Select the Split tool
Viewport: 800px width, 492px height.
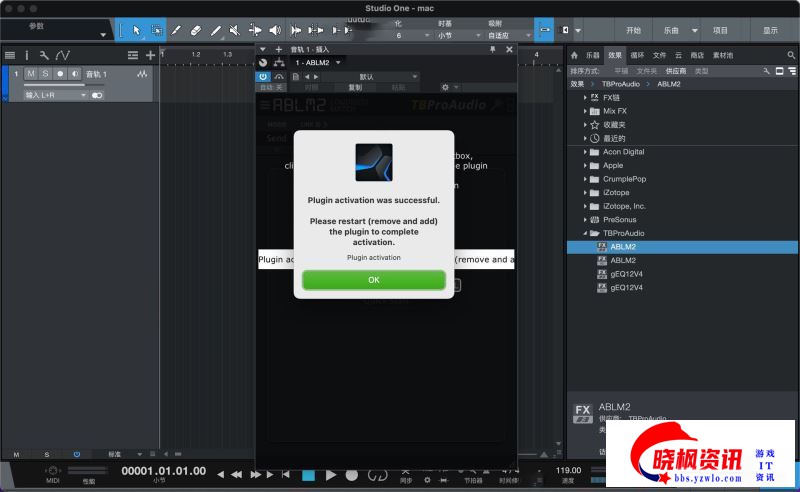pyautogui.click(x=176, y=30)
